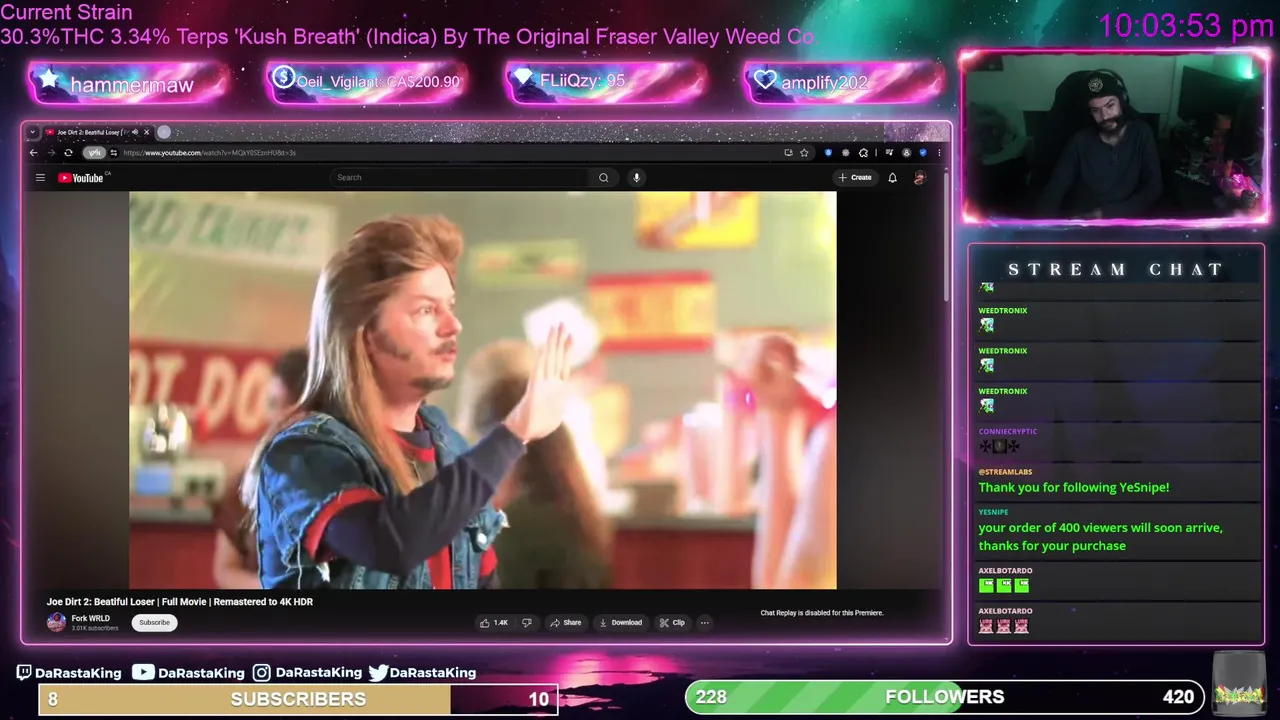Click the 'FLiiQzy: 95' bits badge
Viewport: 1280px width, 720px height.
[606, 81]
